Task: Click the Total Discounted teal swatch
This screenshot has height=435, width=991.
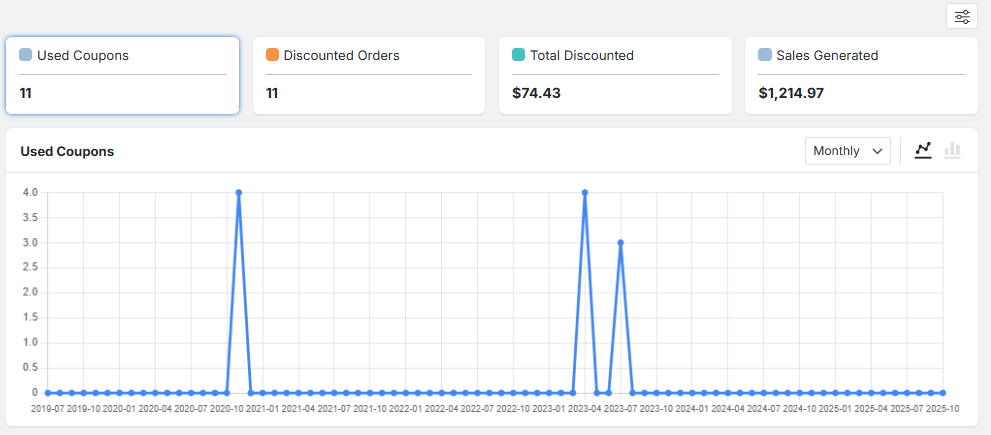Action: coord(518,56)
